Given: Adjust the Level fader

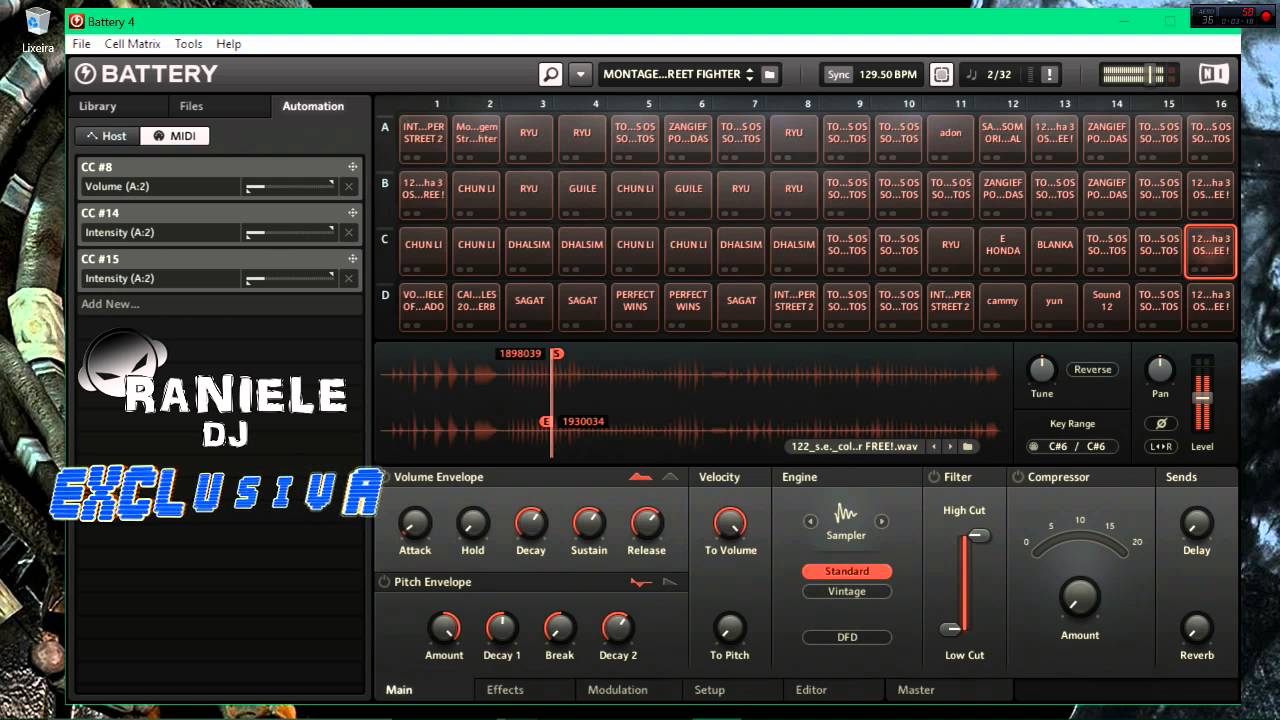Looking at the screenshot, I should [1202, 397].
